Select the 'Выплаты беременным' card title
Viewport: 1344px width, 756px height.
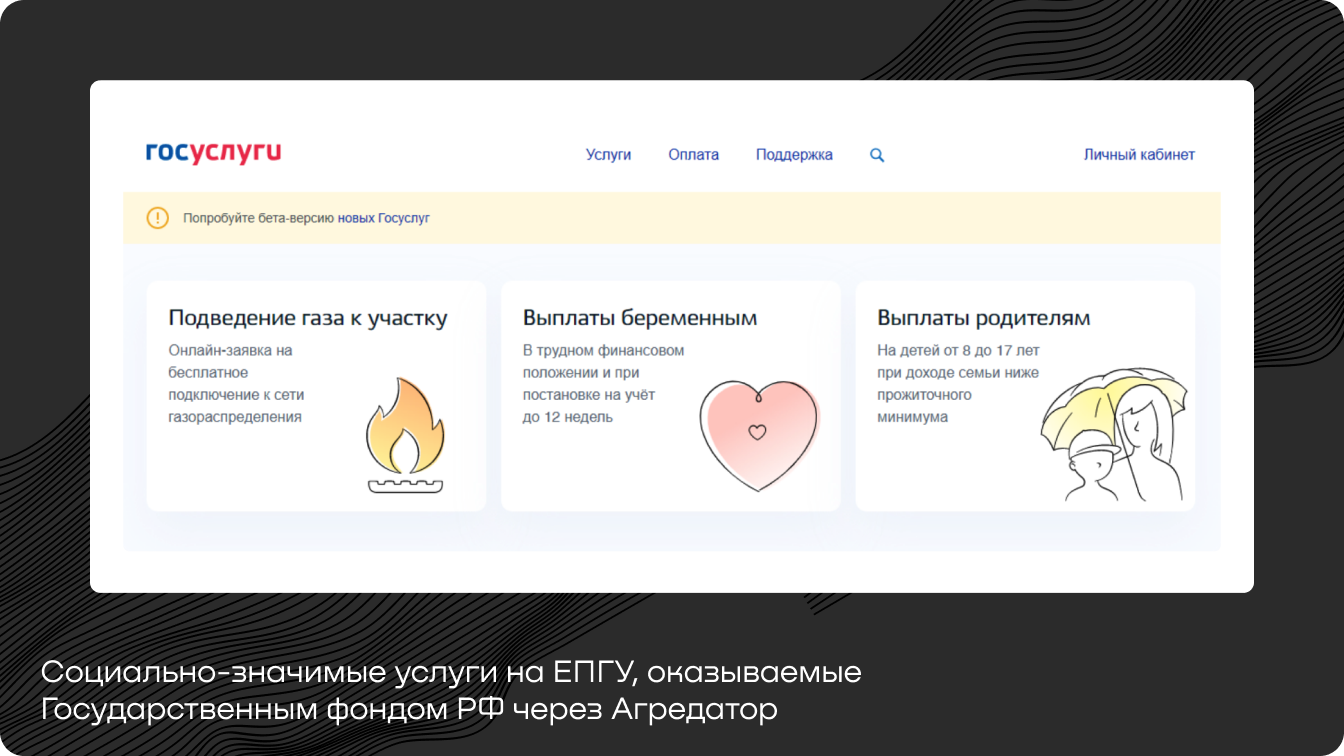click(640, 318)
